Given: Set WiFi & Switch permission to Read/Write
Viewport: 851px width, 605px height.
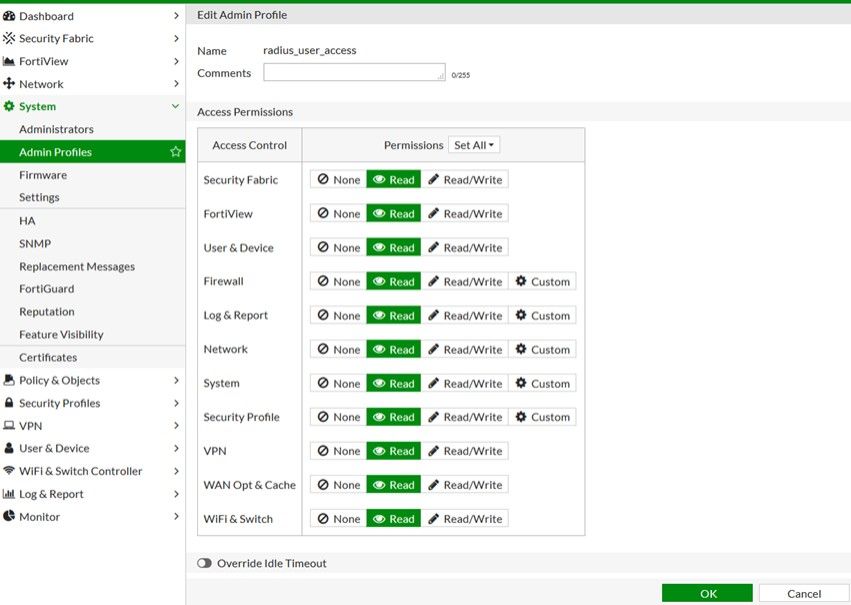Looking at the screenshot, I should (465, 519).
